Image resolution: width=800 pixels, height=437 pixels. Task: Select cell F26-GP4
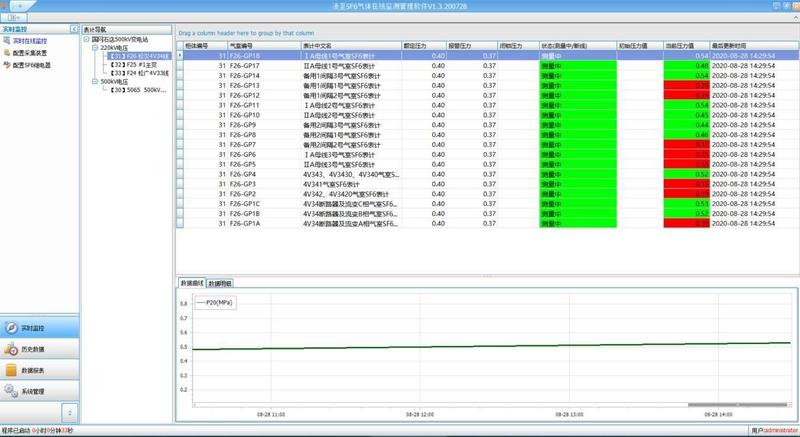[264, 174]
